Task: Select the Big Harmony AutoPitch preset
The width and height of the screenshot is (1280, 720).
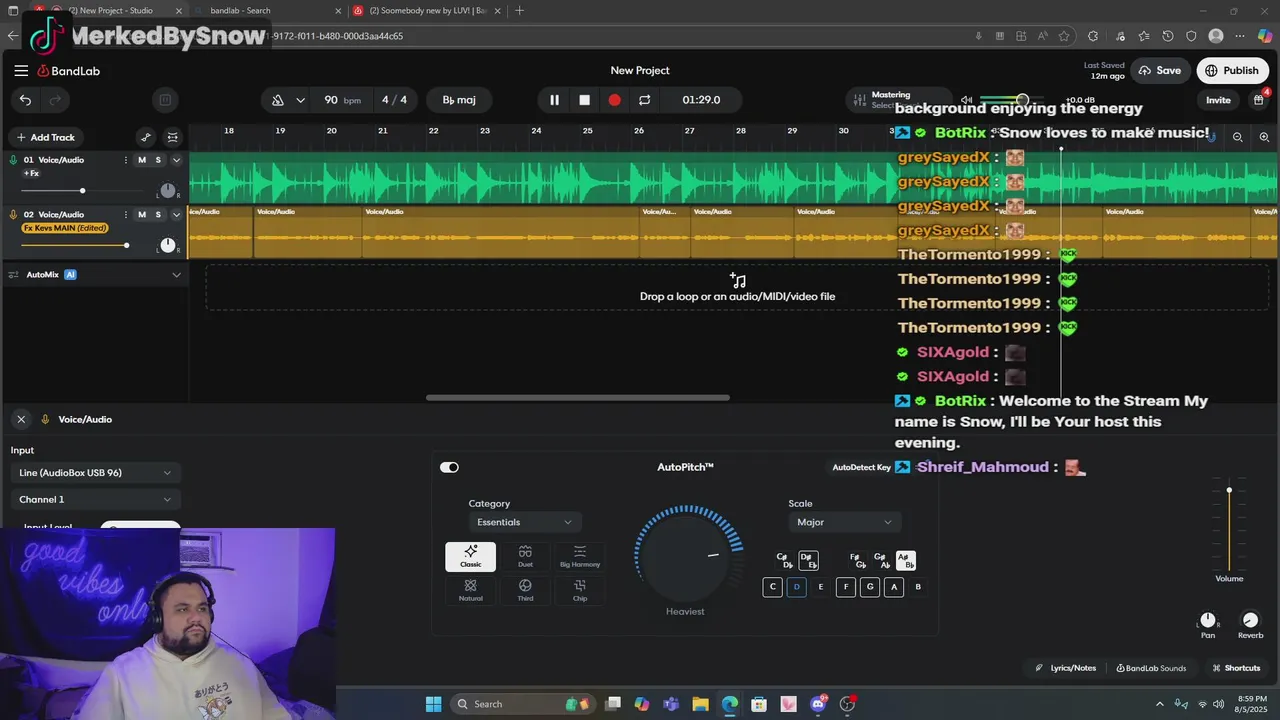Action: (580, 557)
